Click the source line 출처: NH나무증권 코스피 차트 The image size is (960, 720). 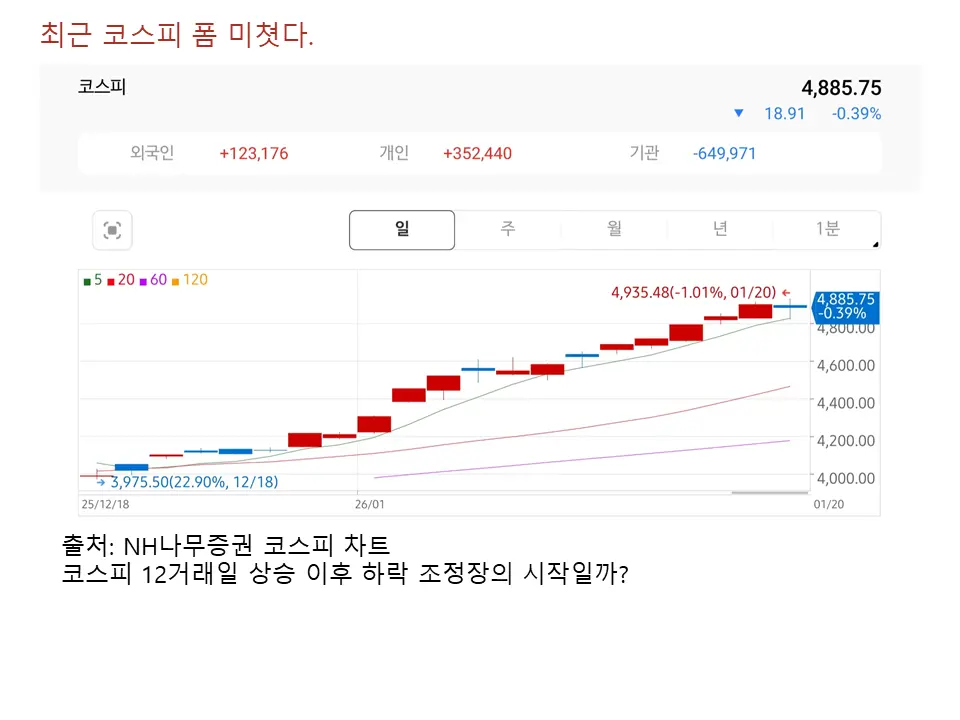pos(226,545)
